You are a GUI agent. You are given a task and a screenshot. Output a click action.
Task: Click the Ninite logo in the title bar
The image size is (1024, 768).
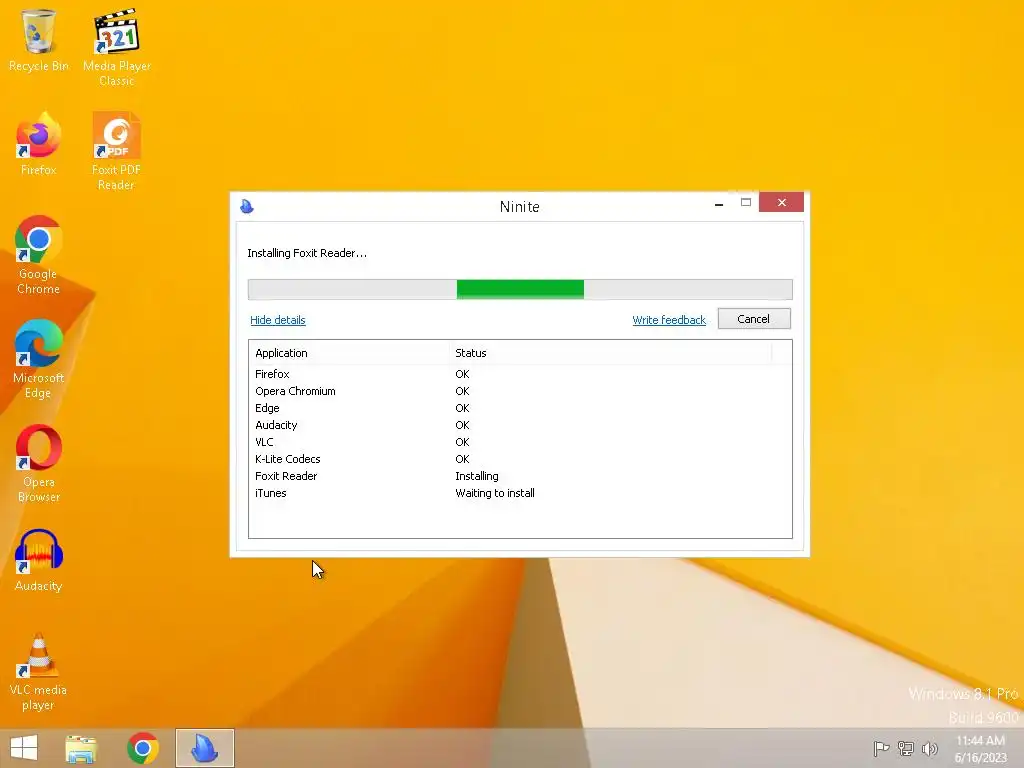pos(247,206)
